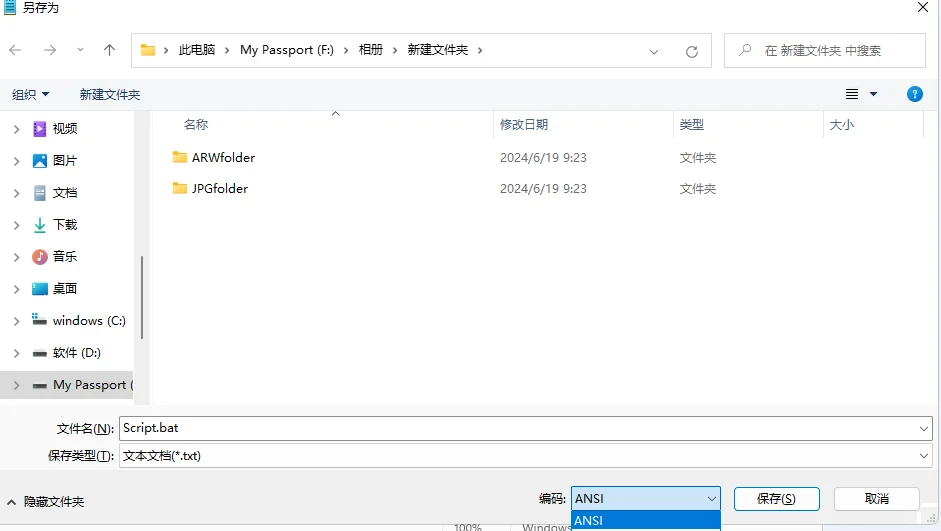
Task: Expand the windows (C:) tree node
Action: [x=16, y=321]
